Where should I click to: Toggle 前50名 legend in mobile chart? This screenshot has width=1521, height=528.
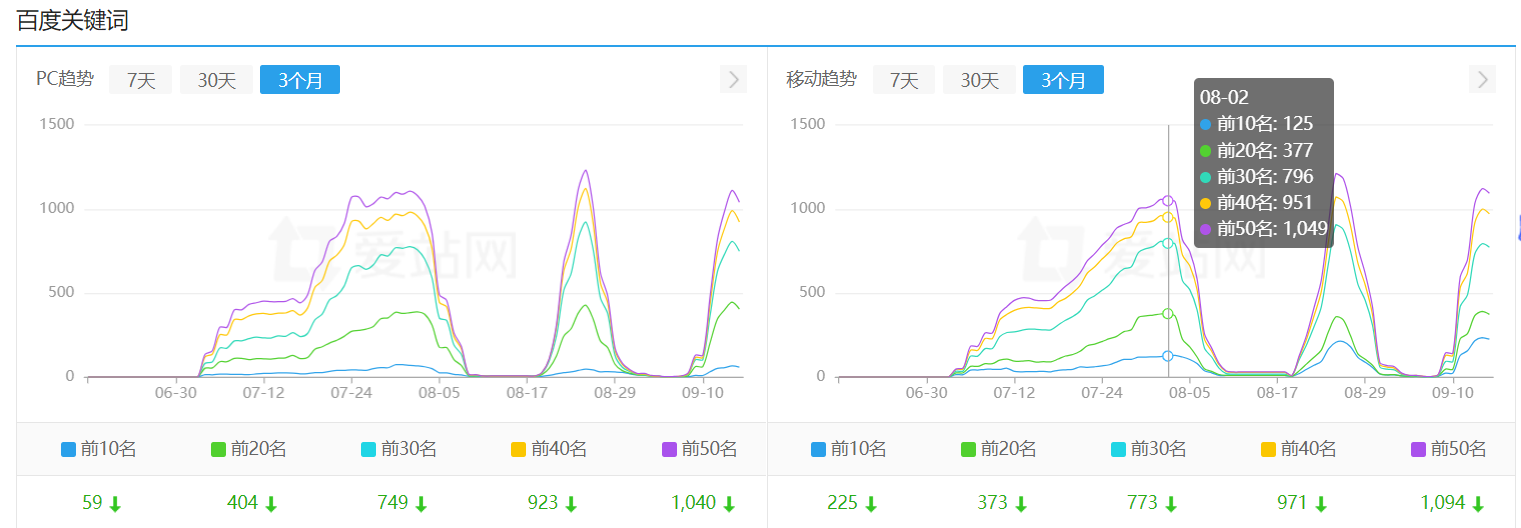[1448, 449]
